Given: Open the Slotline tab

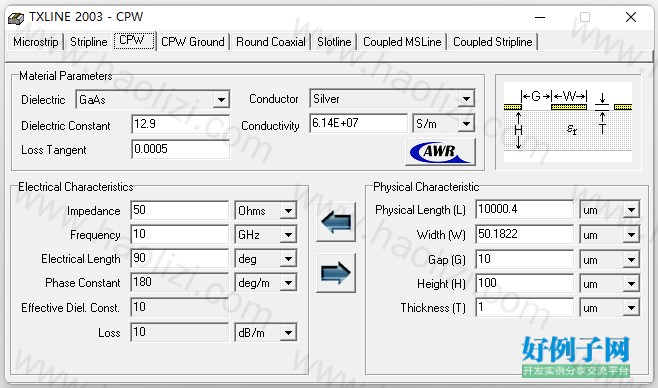Looking at the screenshot, I should point(334,42).
